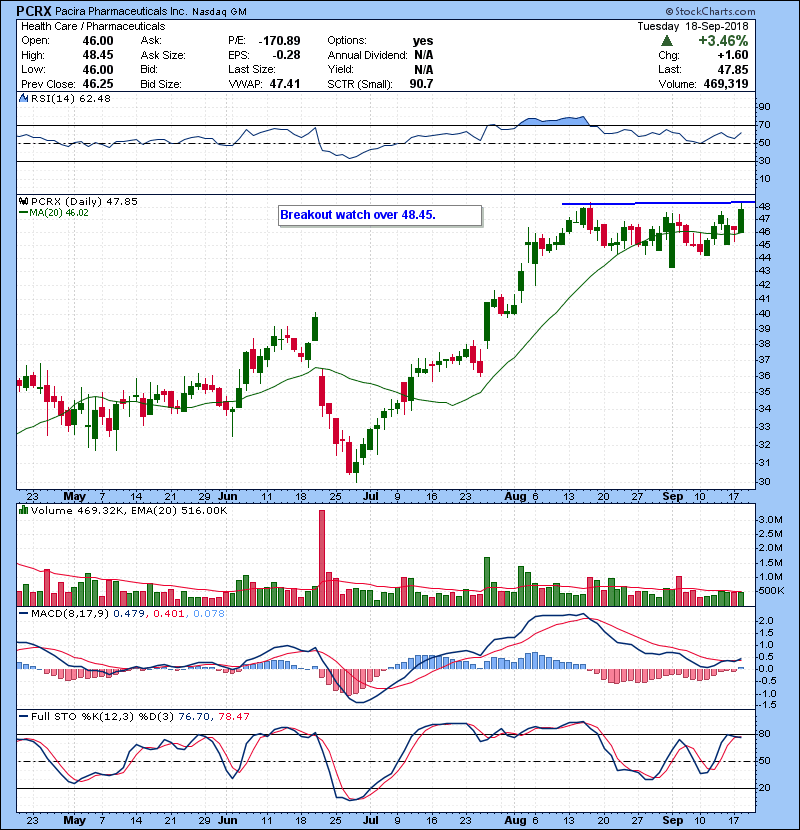Click the date Tuesday 18-Sep-2018
This screenshot has width=800, height=830.
(693, 26)
